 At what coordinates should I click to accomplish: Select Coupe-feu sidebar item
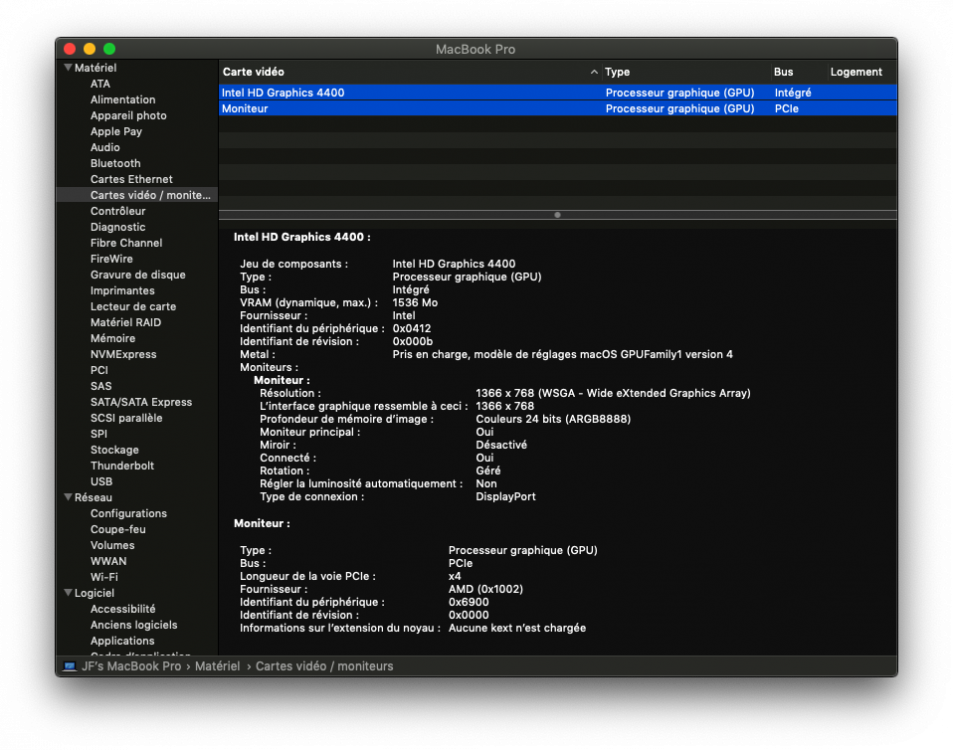[x=118, y=529]
